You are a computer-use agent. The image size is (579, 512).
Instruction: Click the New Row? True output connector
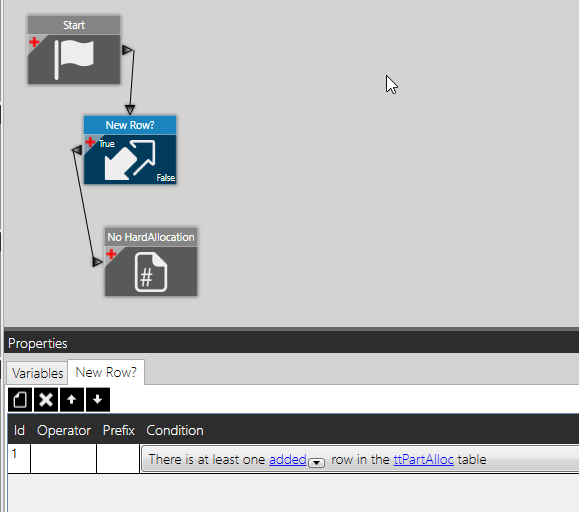click(77, 150)
